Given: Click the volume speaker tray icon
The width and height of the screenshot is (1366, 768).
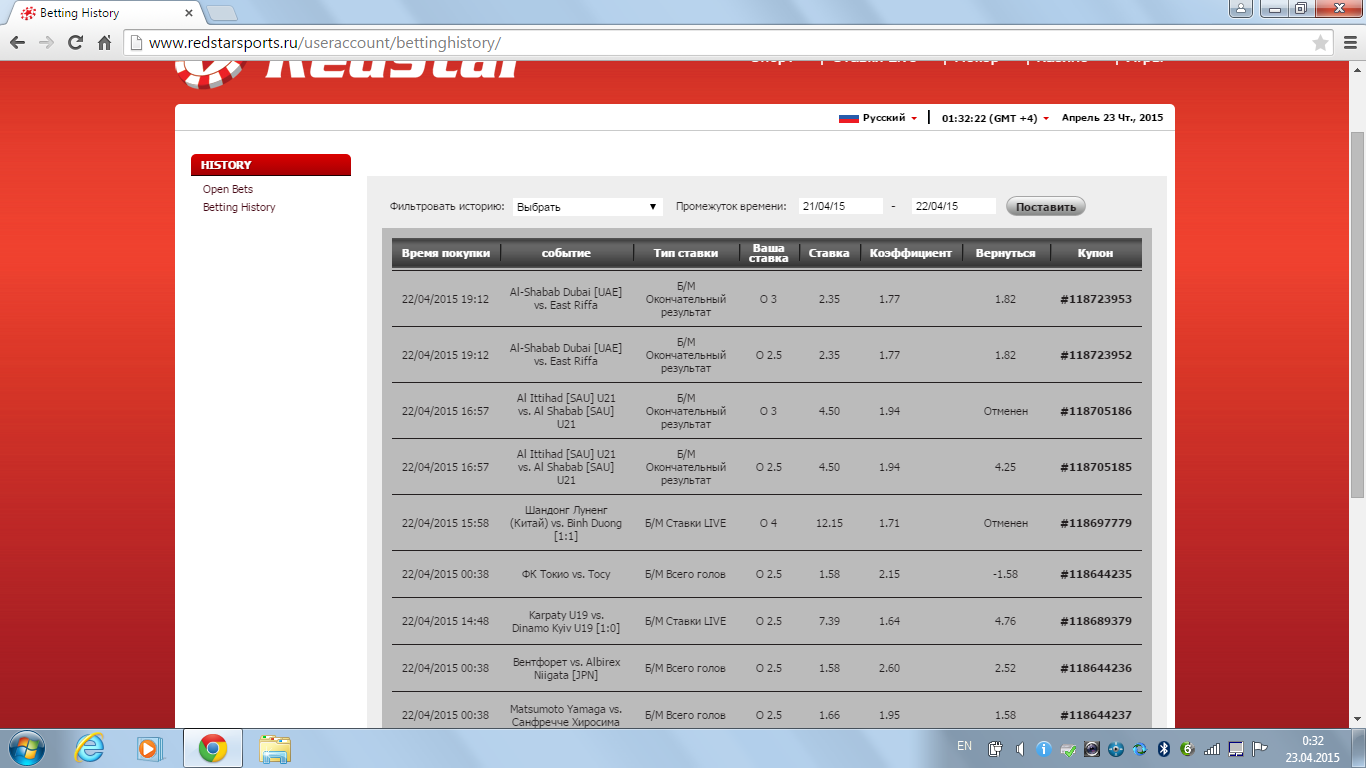Looking at the screenshot, I should coord(1019,748).
